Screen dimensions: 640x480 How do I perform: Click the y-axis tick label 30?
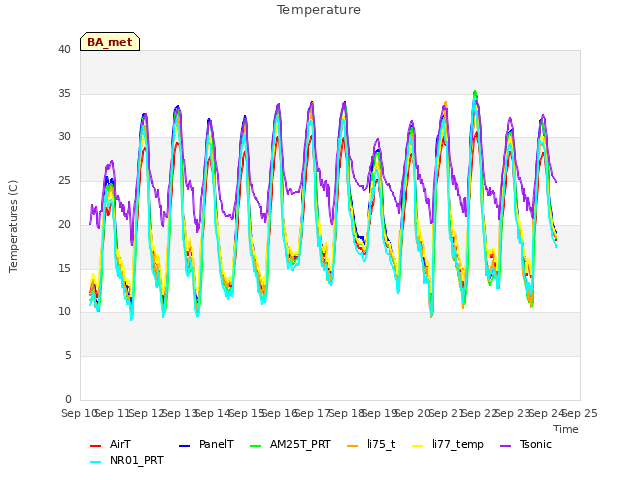64,137
